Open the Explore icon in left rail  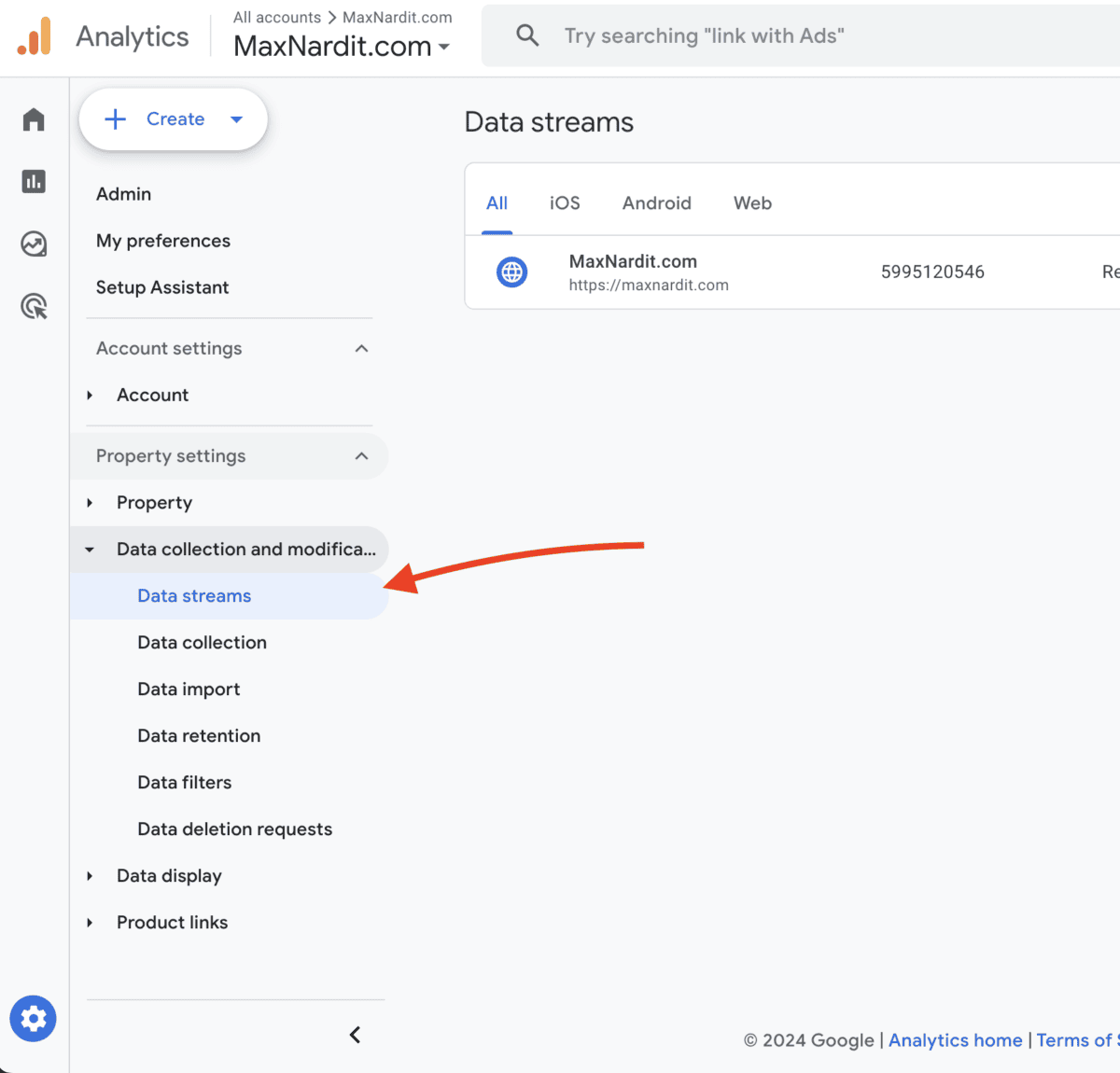34,244
